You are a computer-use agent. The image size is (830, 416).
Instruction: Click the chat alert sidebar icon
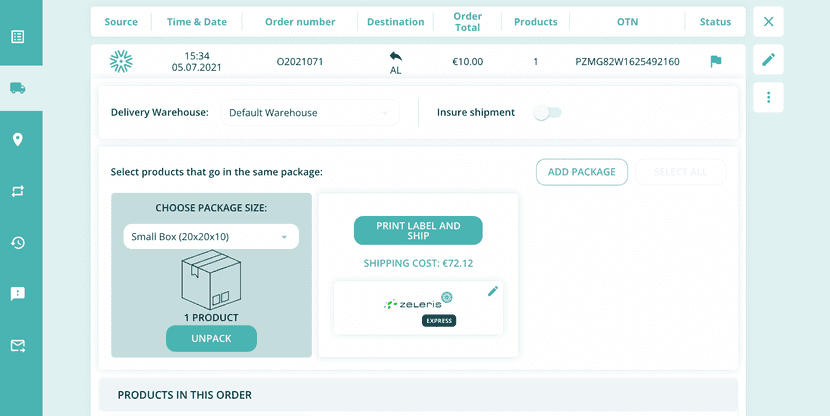pos(18,294)
